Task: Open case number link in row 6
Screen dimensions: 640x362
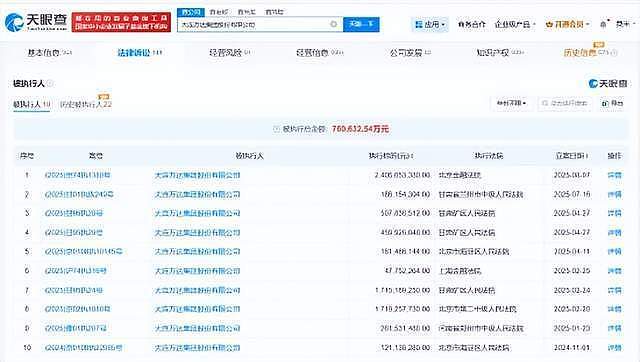Action: click(x=76, y=271)
